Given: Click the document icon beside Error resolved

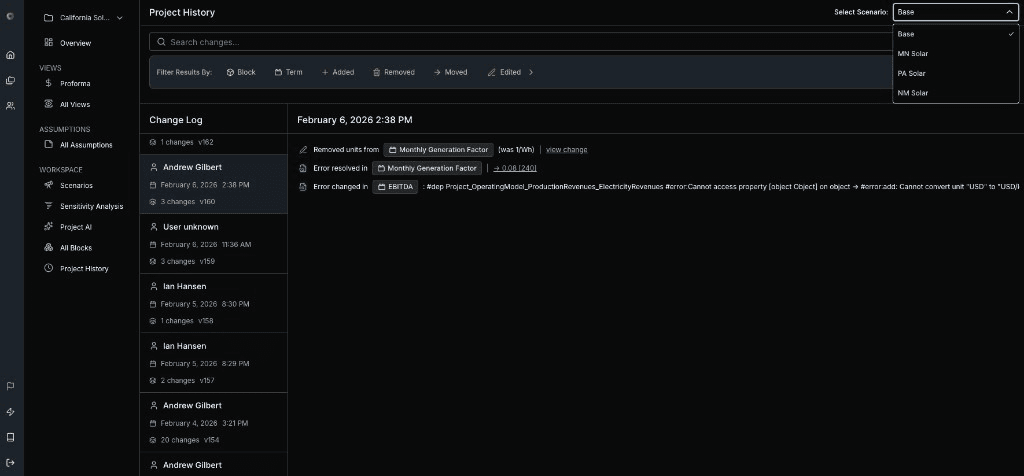Looking at the screenshot, I should point(303,168).
